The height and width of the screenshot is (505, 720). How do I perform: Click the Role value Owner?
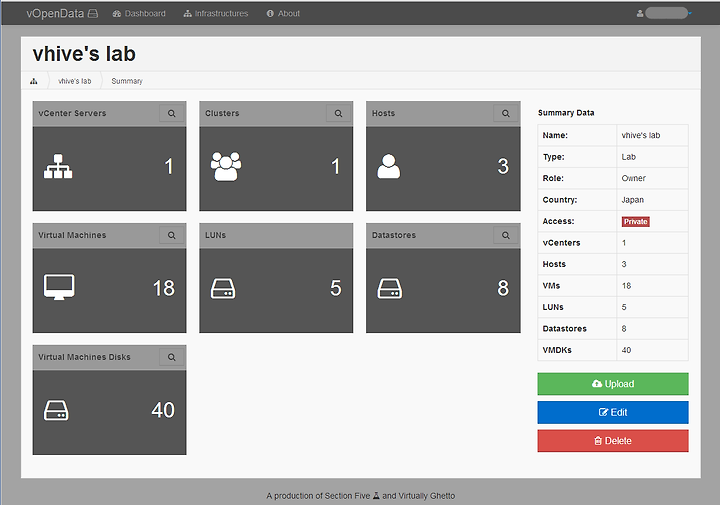tap(634, 178)
